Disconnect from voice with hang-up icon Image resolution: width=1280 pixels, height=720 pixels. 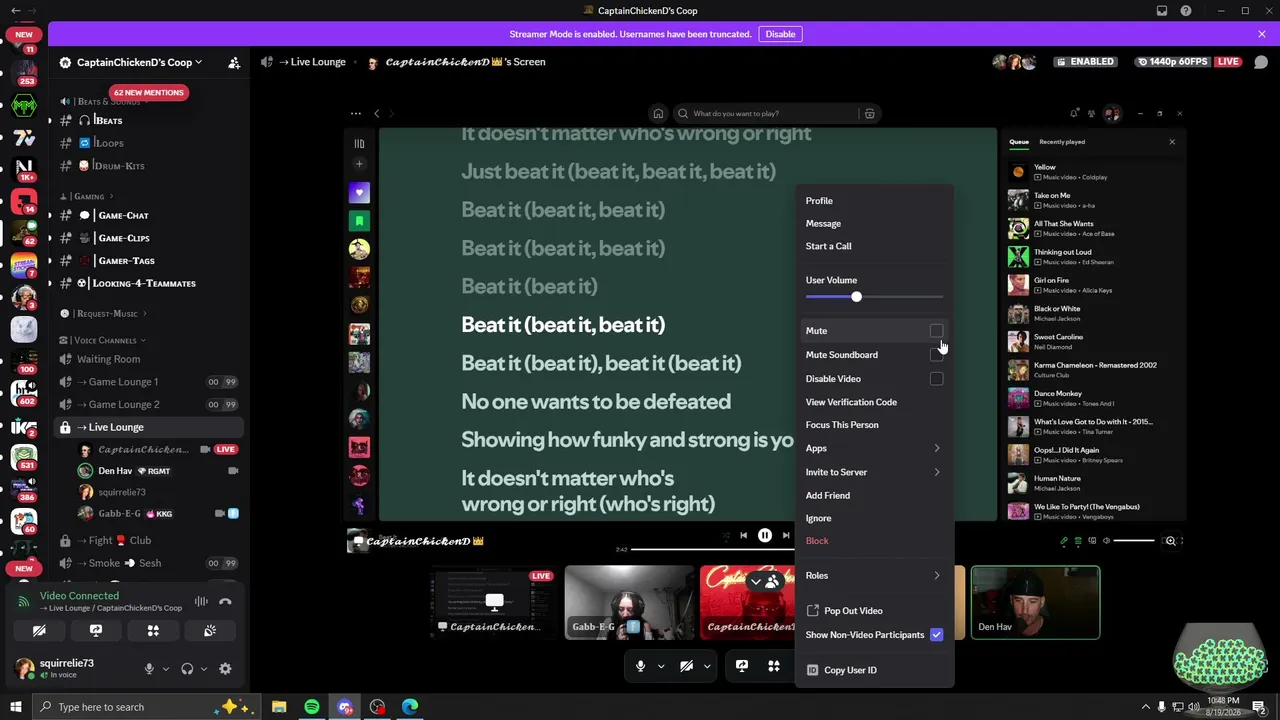[x=225, y=602]
